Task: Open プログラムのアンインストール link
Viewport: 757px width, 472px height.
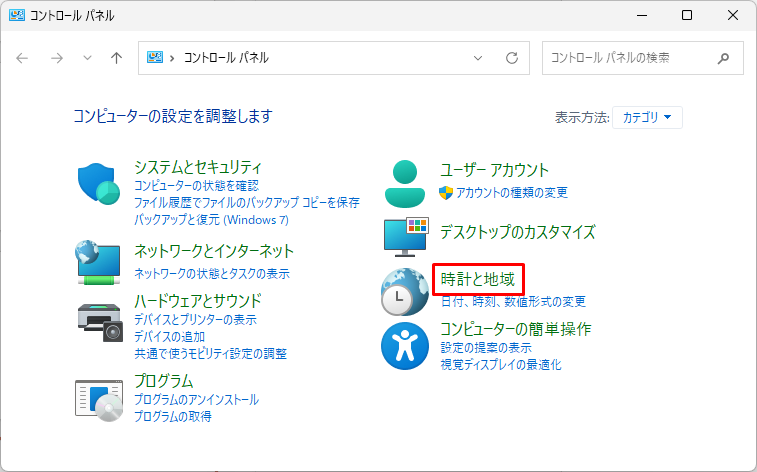Action: tap(196, 400)
